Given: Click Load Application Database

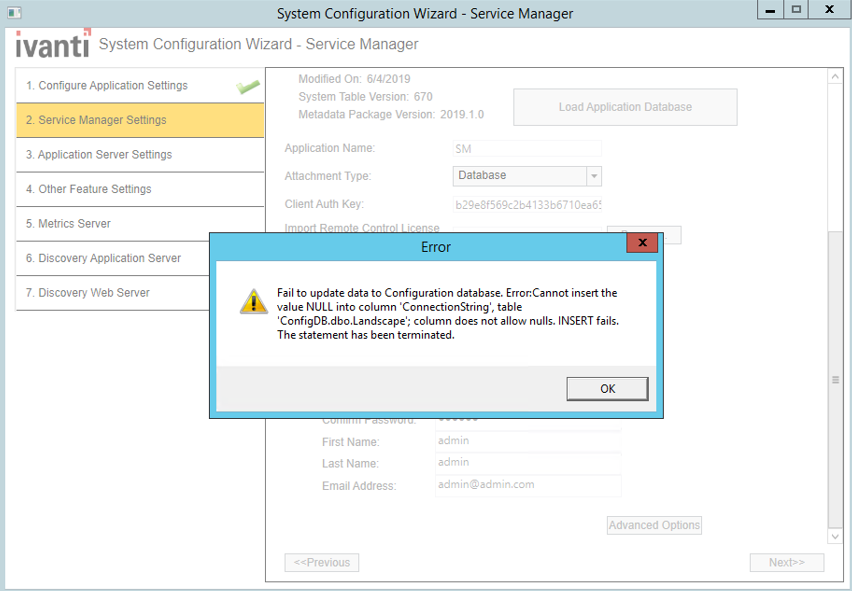Looking at the screenshot, I should pos(624,106).
